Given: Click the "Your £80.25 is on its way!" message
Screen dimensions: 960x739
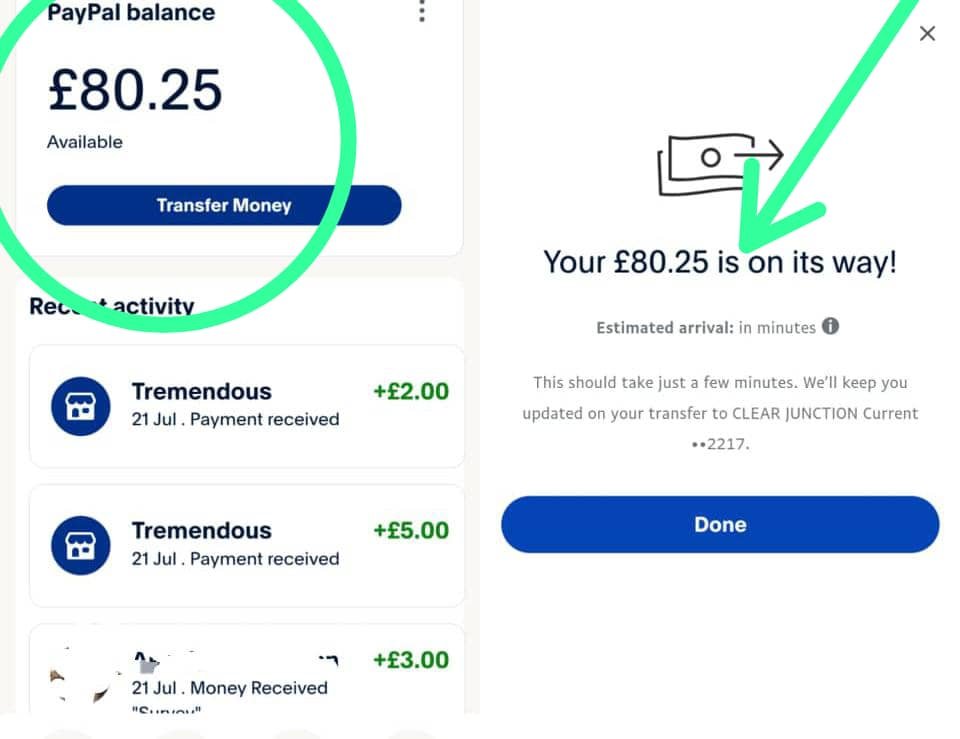Looking at the screenshot, I should pos(719,263).
